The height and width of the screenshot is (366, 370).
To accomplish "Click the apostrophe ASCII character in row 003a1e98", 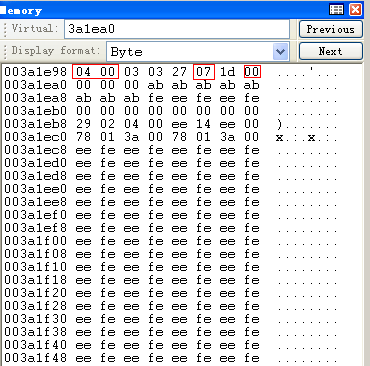I will click(312, 70).
